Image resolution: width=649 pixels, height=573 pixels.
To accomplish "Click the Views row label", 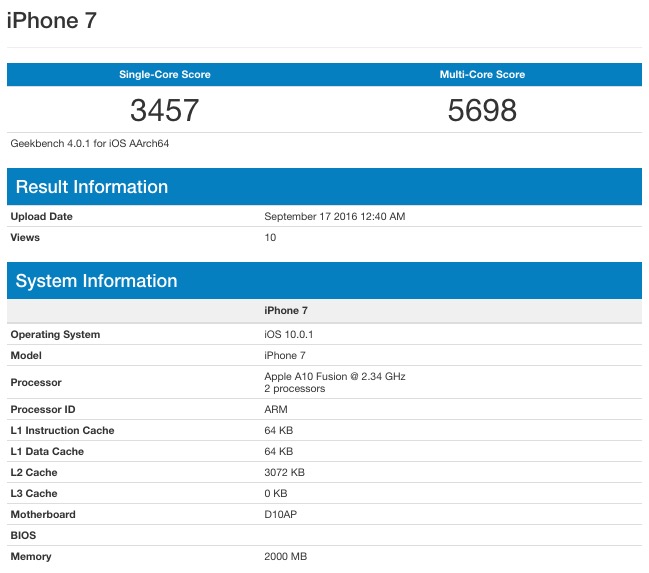I will point(25,238).
